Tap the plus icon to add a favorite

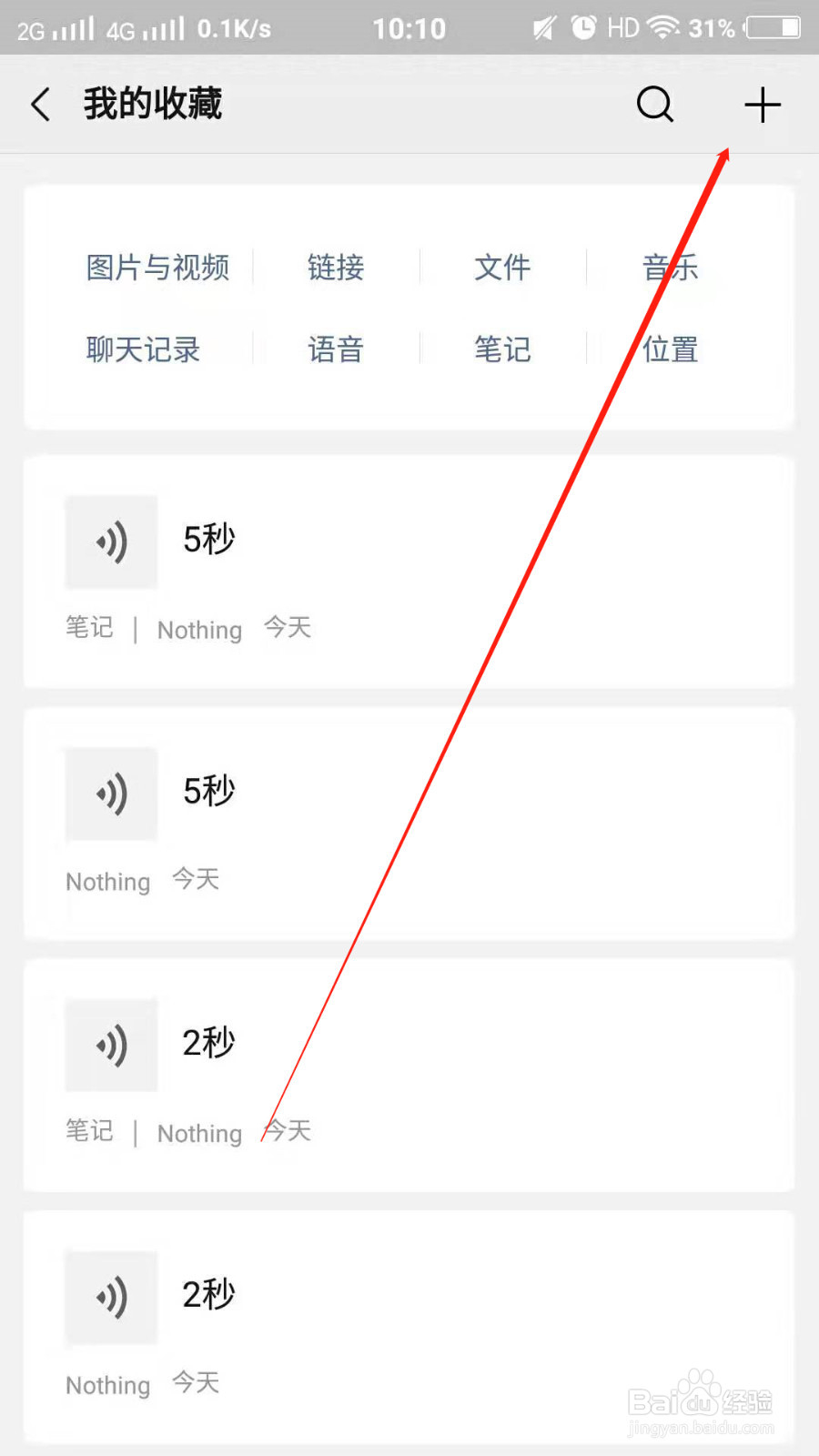point(763,105)
